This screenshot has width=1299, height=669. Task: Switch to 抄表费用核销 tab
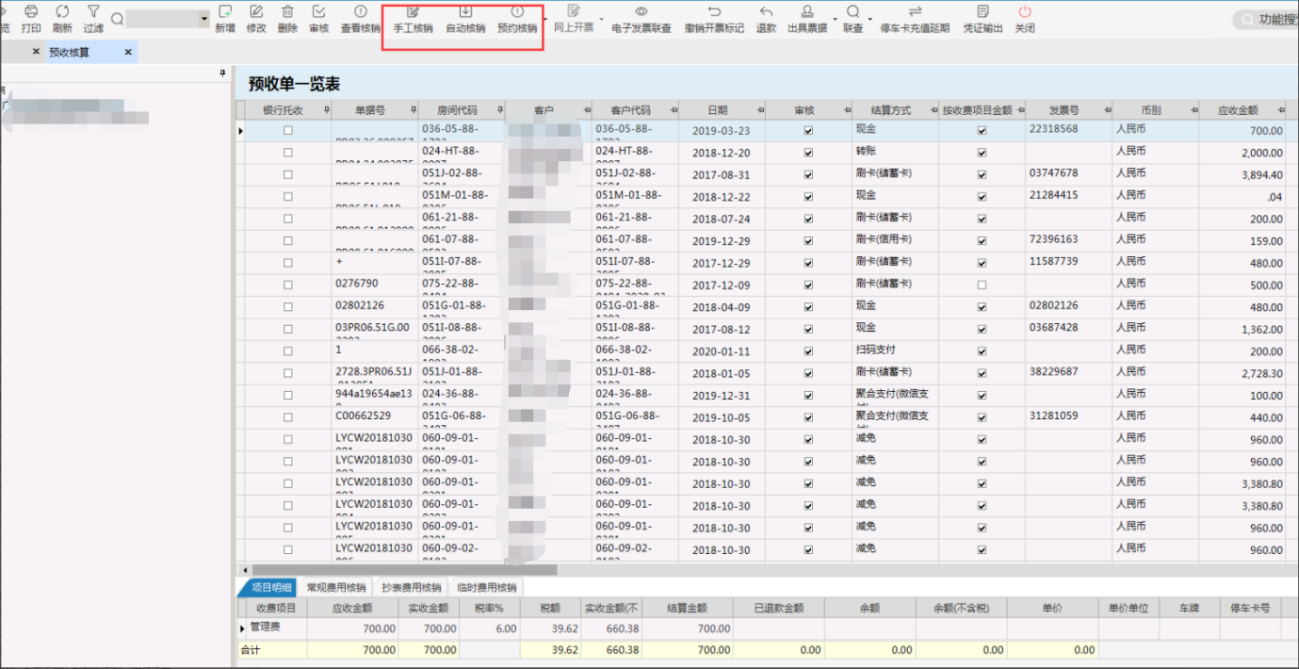(x=411, y=588)
